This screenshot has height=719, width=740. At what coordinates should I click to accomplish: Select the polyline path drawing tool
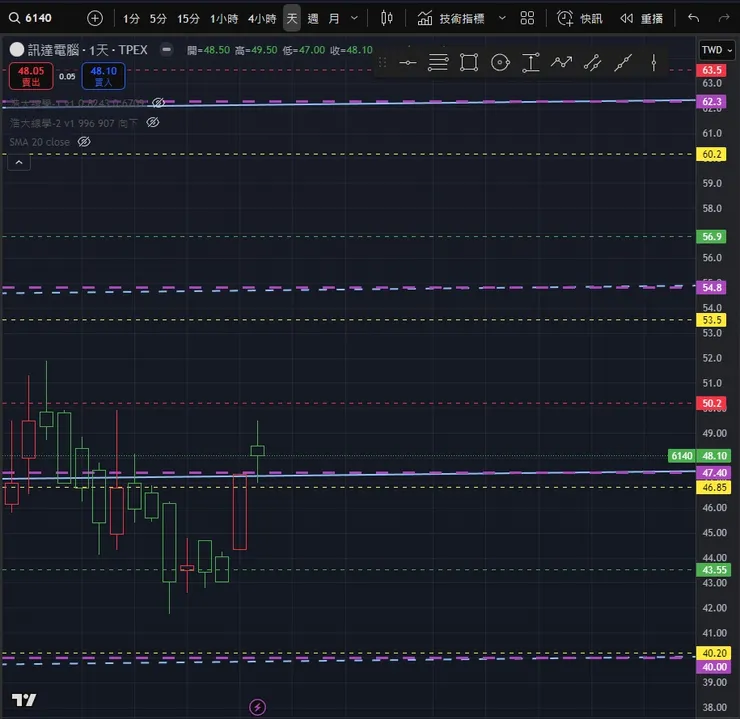562,62
